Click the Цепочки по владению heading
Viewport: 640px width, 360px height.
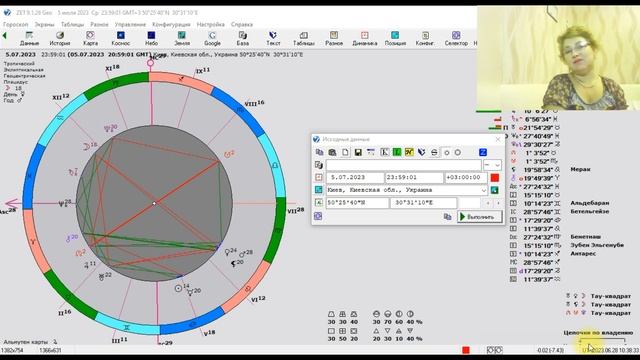598,333
